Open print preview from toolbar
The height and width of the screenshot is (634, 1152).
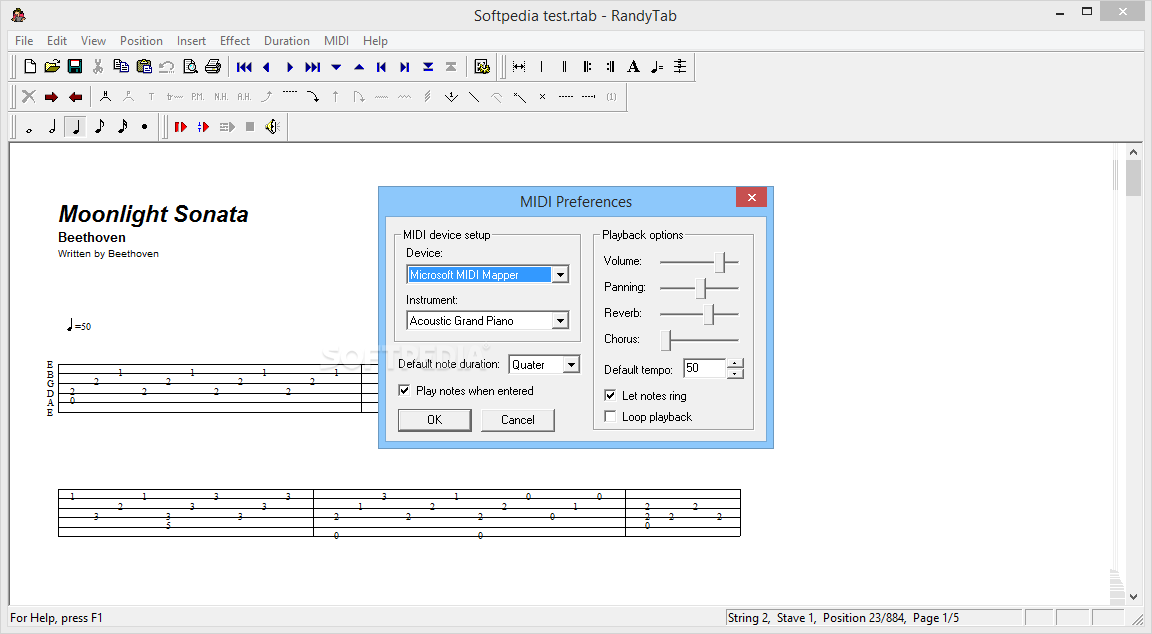pos(190,67)
